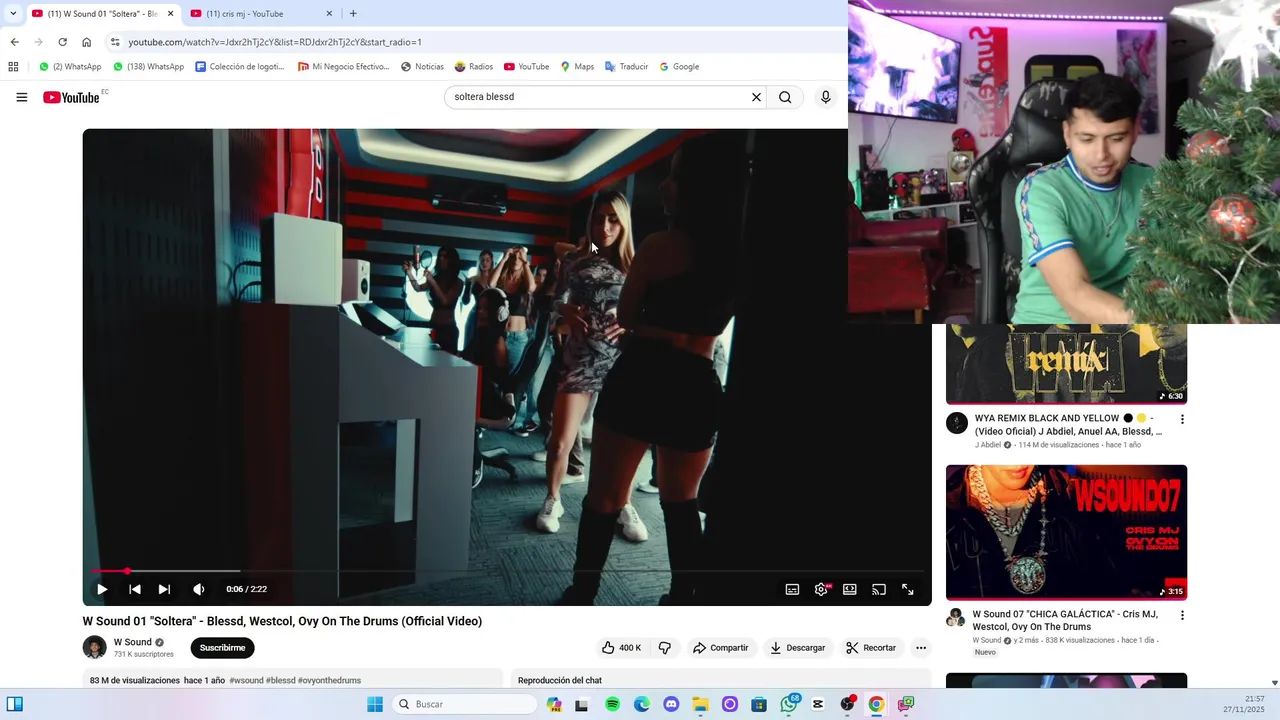Like the video with 400 K thumbs-up
The image size is (1280, 720).
[621, 648]
